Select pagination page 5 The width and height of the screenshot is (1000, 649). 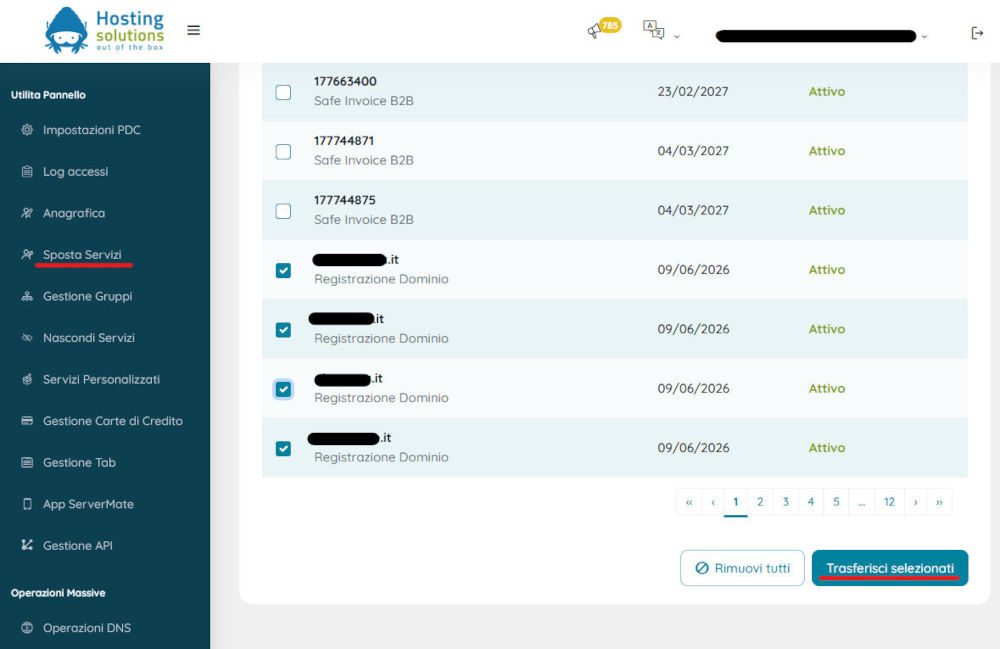(836, 502)
